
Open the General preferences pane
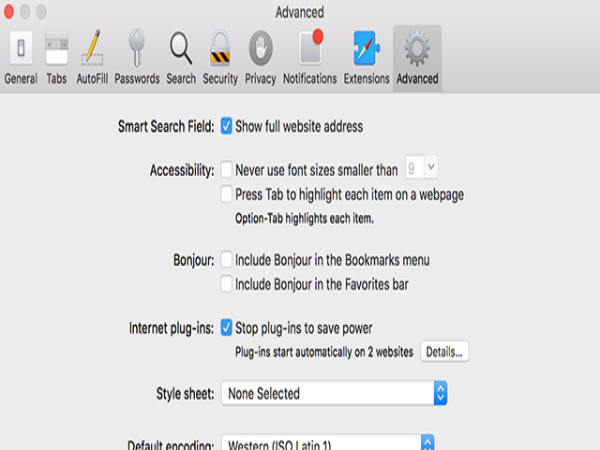coord(21,58)
